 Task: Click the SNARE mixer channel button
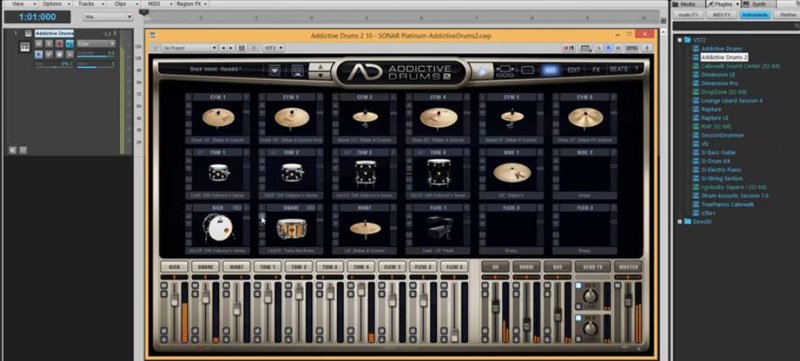tap(206, 267)
